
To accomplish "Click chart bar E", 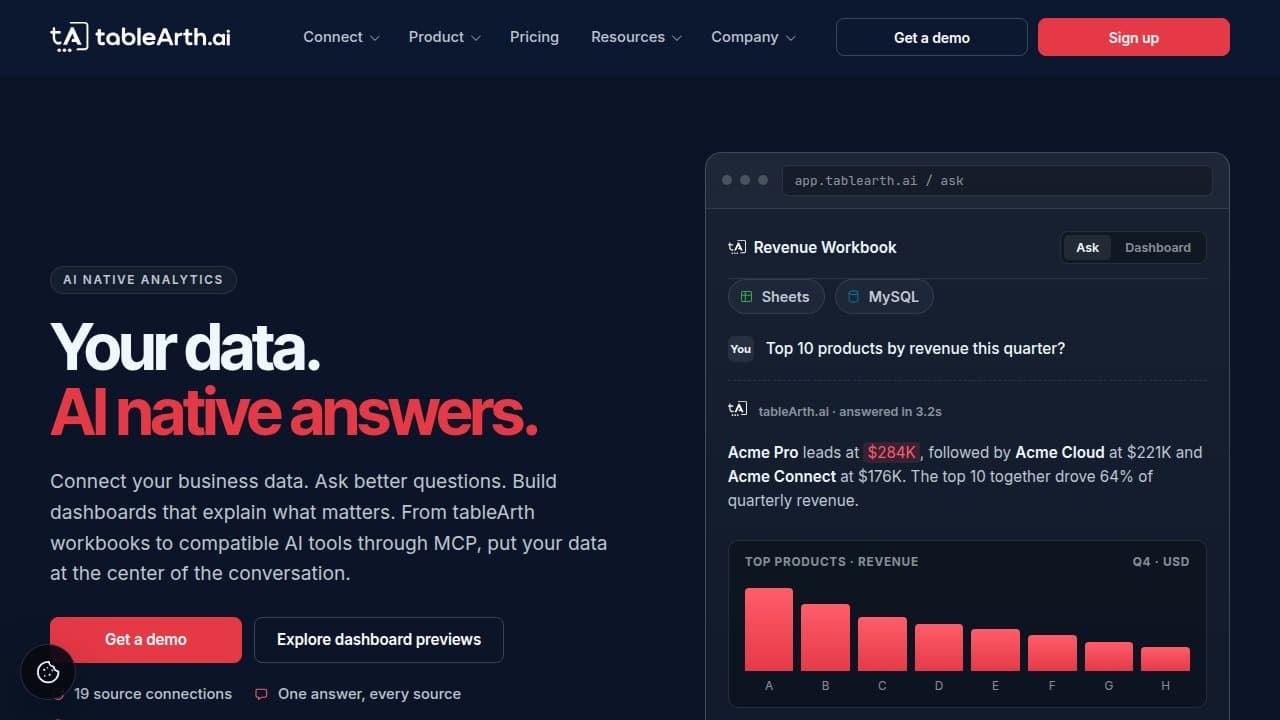I will click(995, 650).
